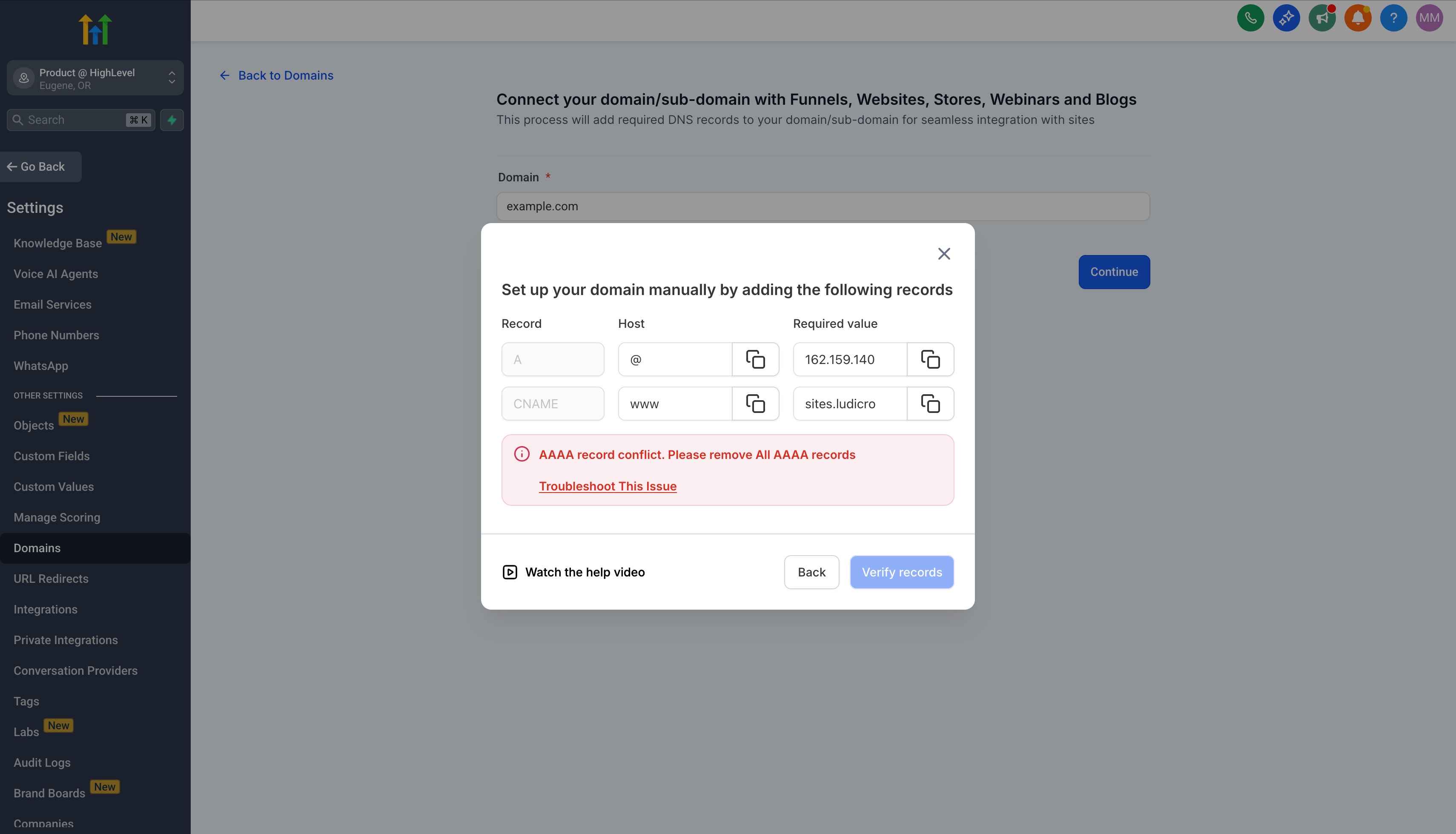Open Domains in settings sidebar

coord(37,548)
